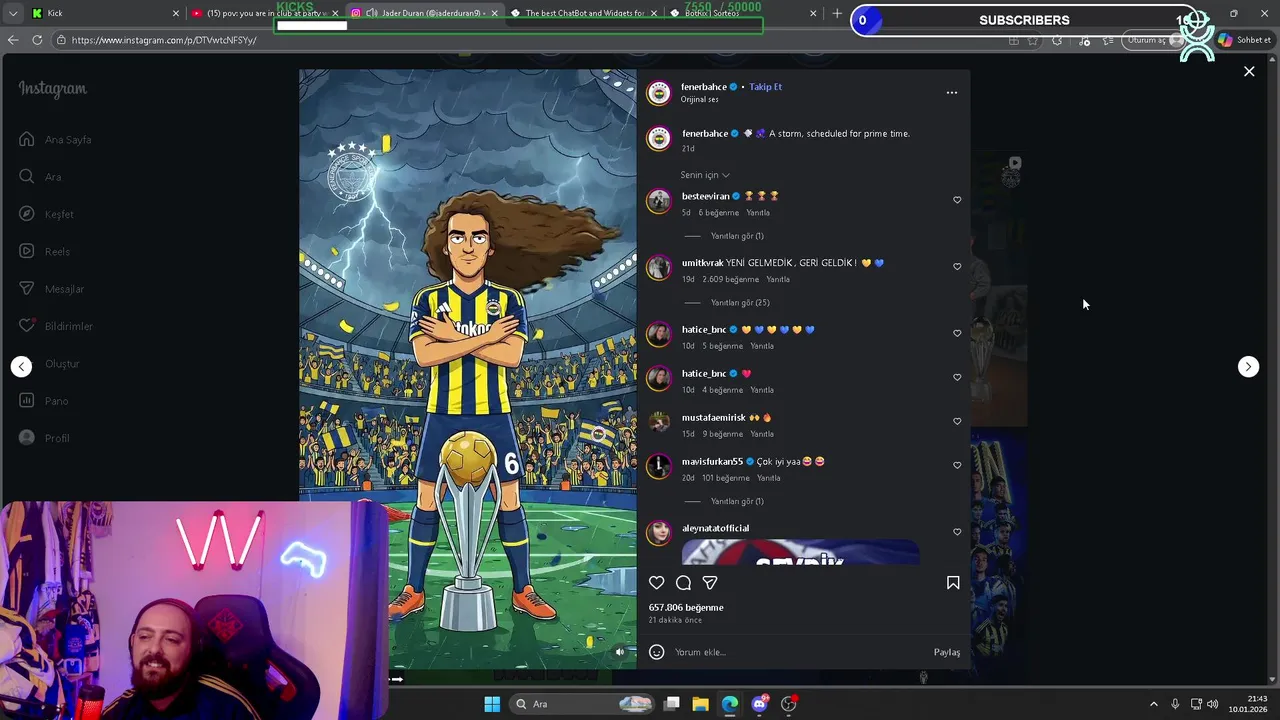Reload the page with refresh icon
Image resolution: width=1280 pixels, height=720 pixels.
37,40
